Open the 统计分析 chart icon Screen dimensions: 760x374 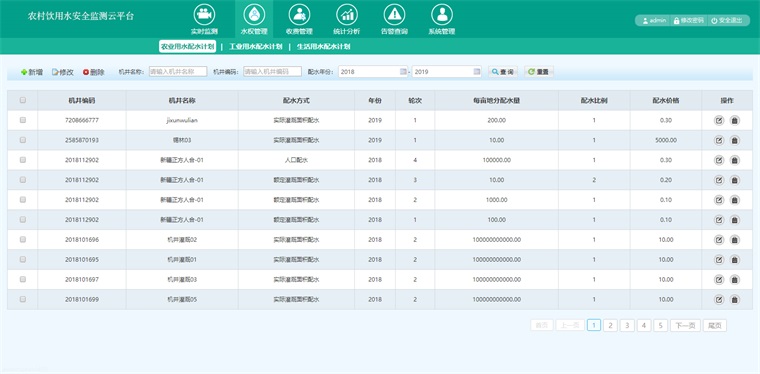[x=347, y=15]
